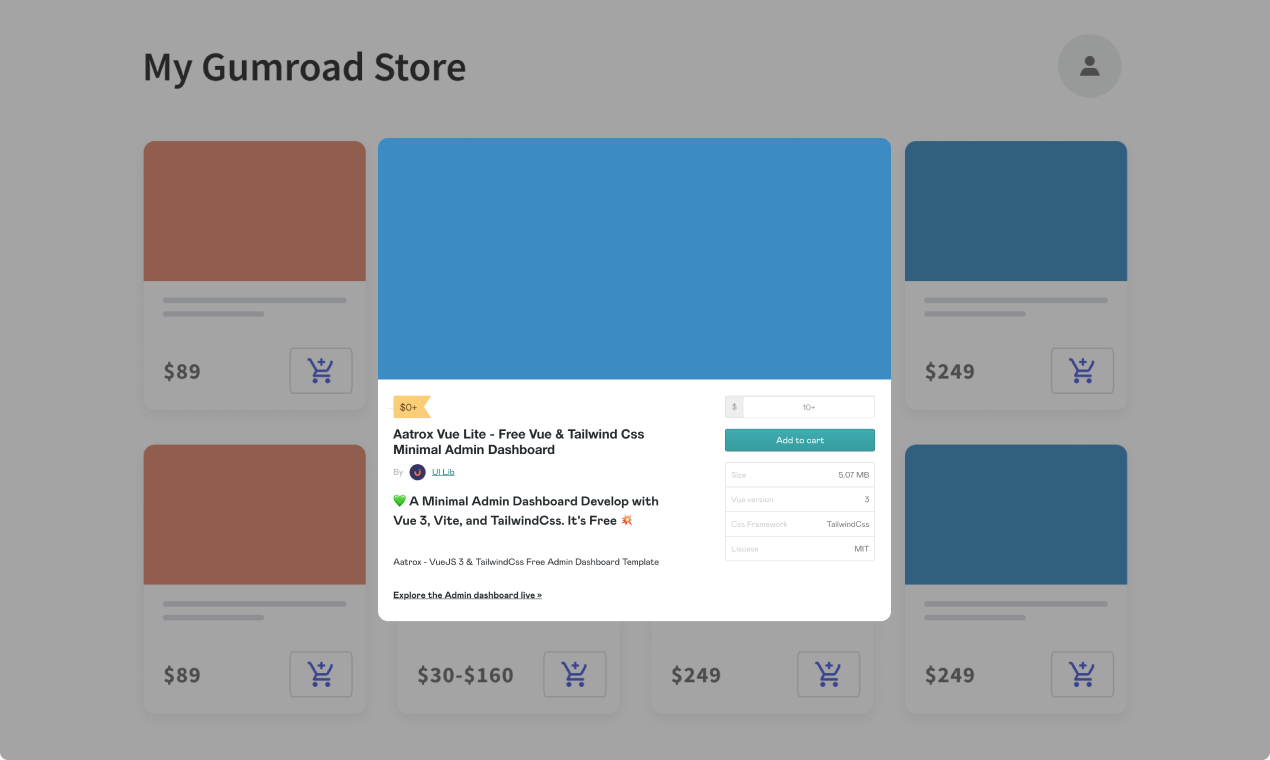The image size is (1270, 760).
Task: Select the Css Framework TailwindCss row
Action: [x=800, y=524]
